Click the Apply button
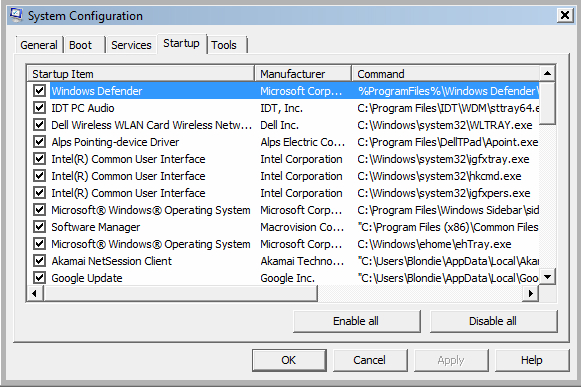This screenshot has width=581, height=387. point(451,360)
